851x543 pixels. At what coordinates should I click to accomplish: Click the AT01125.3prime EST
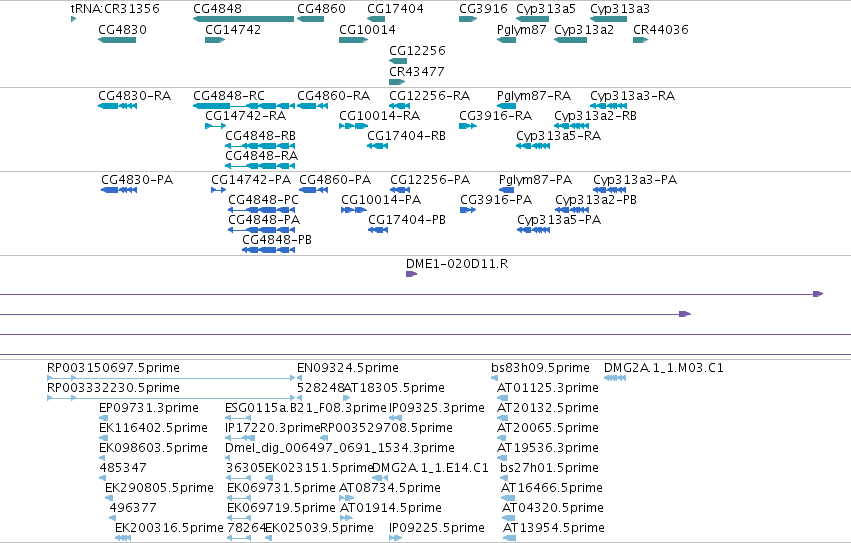pyautogui.click(x=503, y=398)
